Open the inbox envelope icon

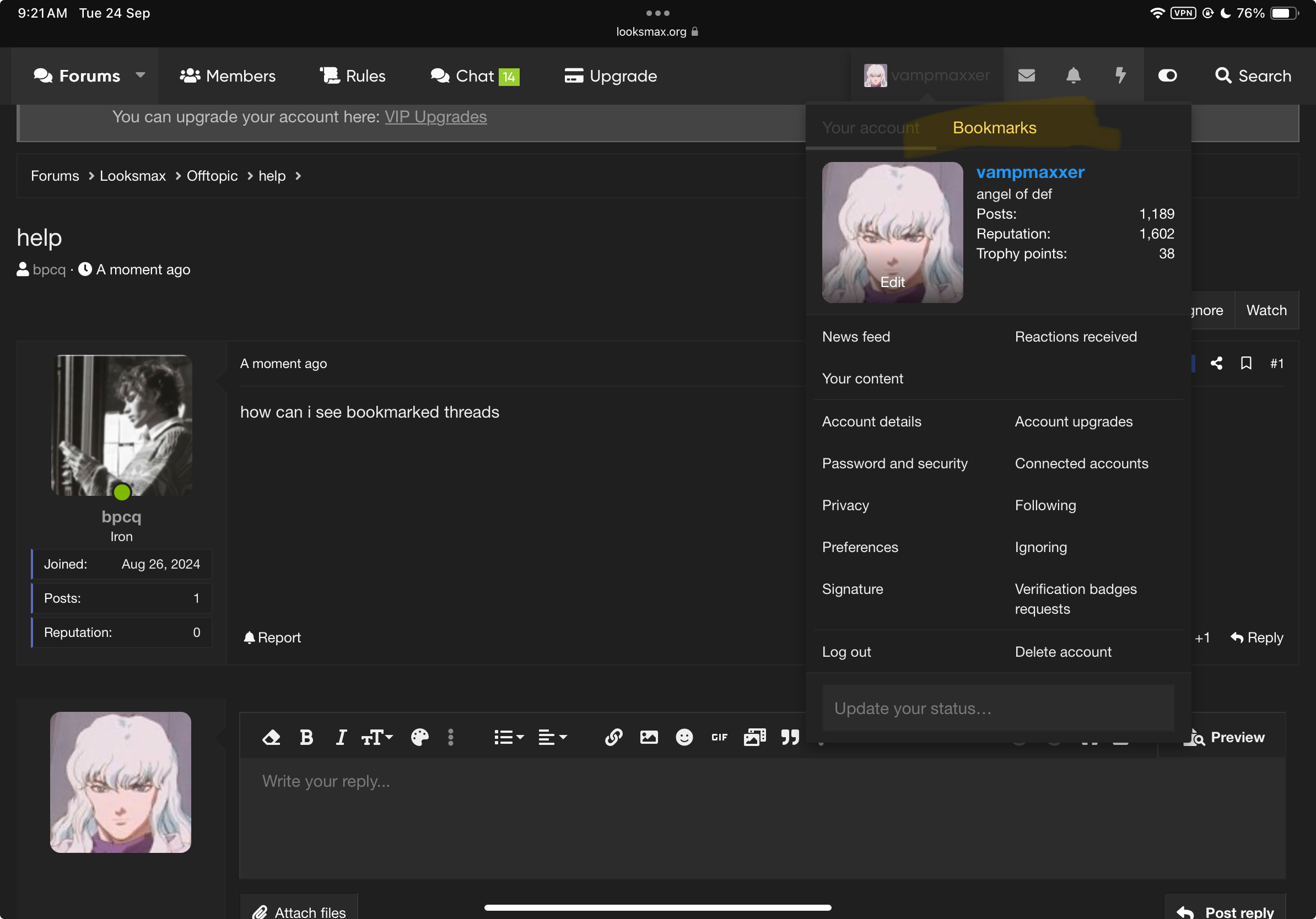(x=1026, y=75)
